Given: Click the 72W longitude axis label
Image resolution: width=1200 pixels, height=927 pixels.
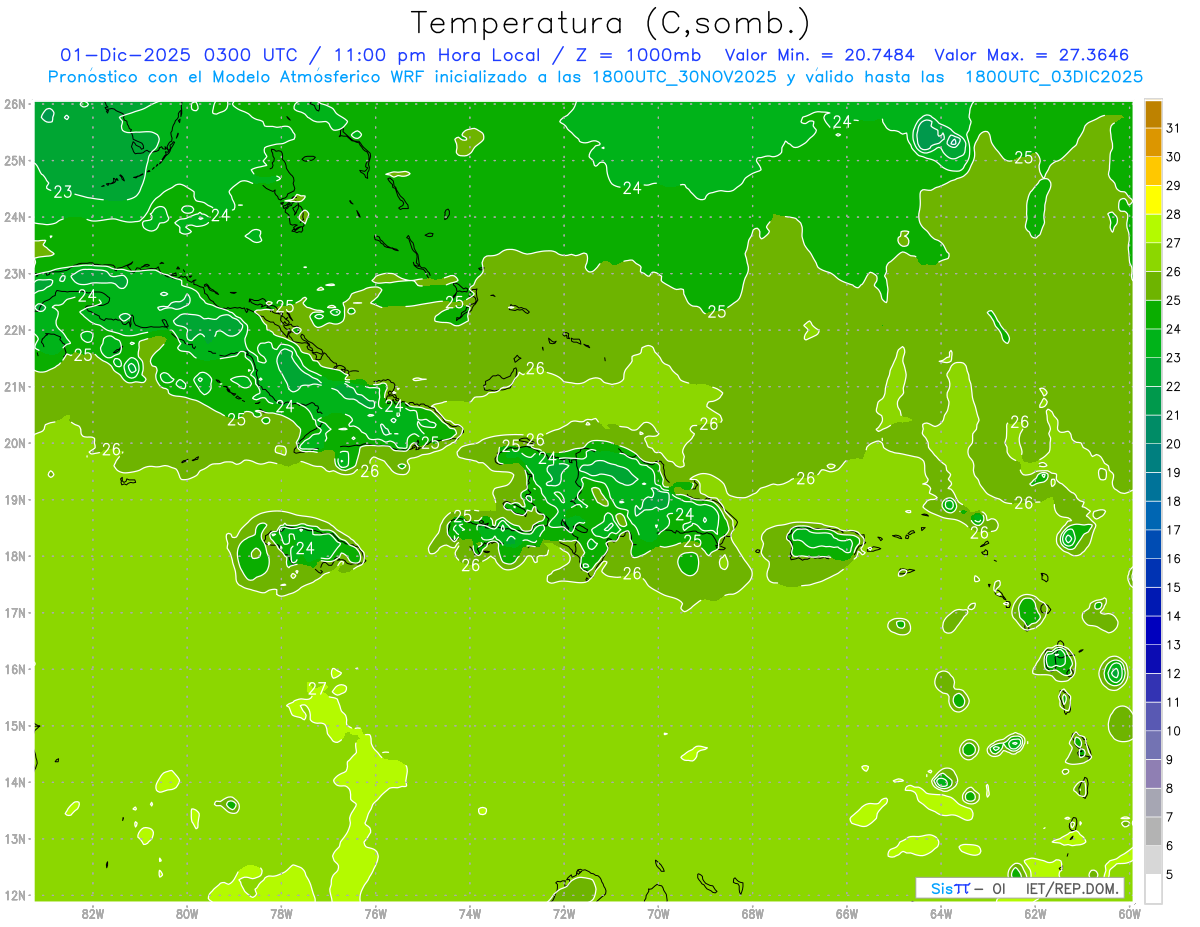Looking at the screenshot, I should point(564,913).
